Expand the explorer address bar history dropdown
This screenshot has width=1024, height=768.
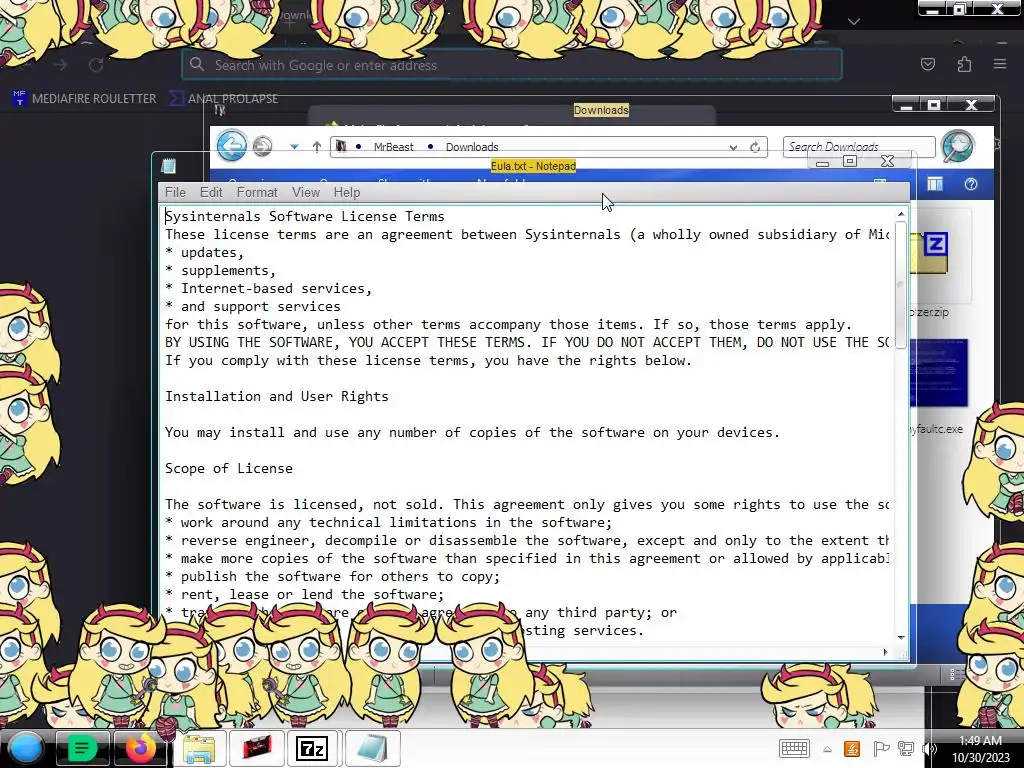[x=733, y=148]
